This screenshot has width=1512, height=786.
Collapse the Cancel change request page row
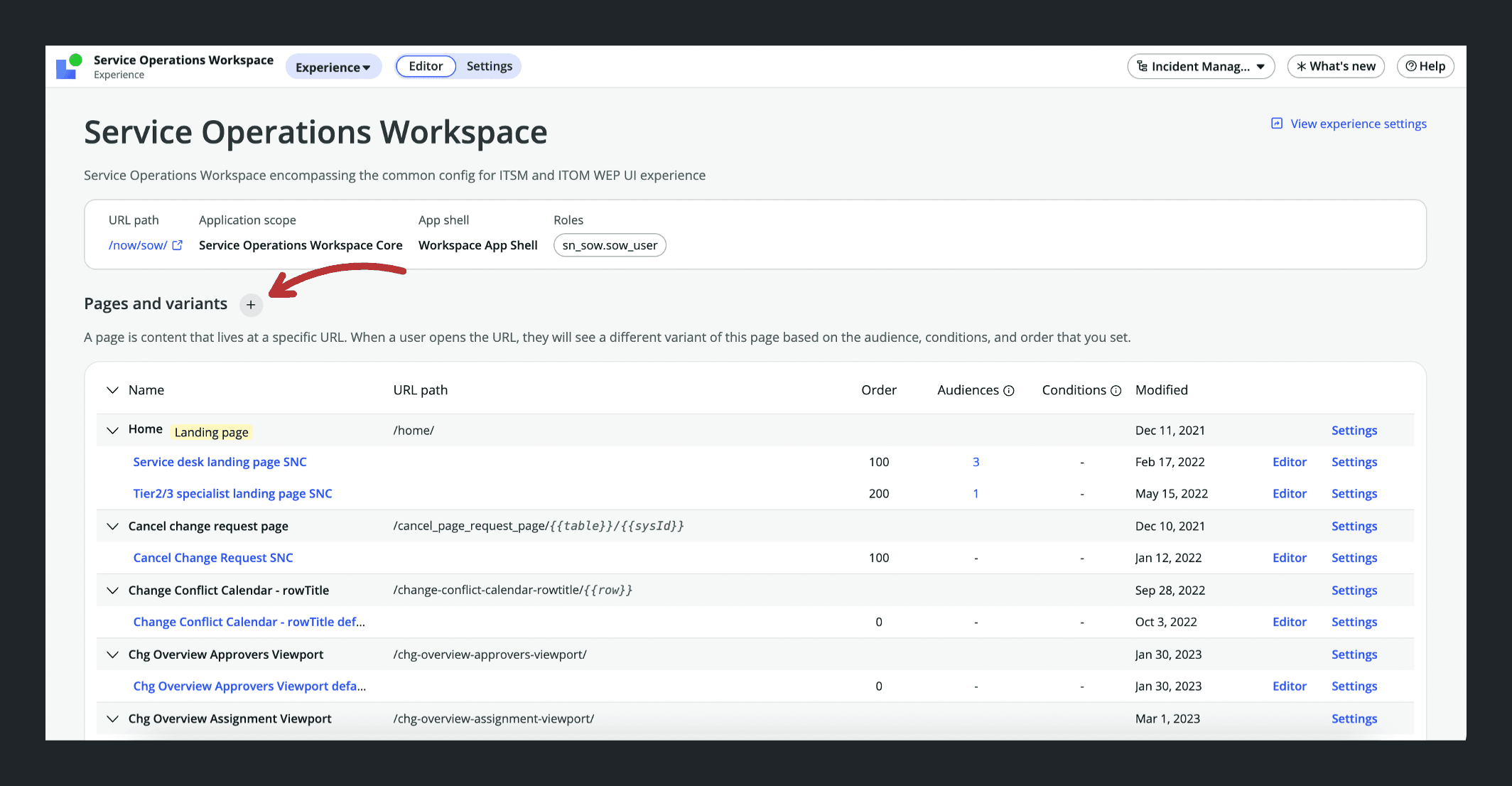pyautogui.click(x=112, y=527)
